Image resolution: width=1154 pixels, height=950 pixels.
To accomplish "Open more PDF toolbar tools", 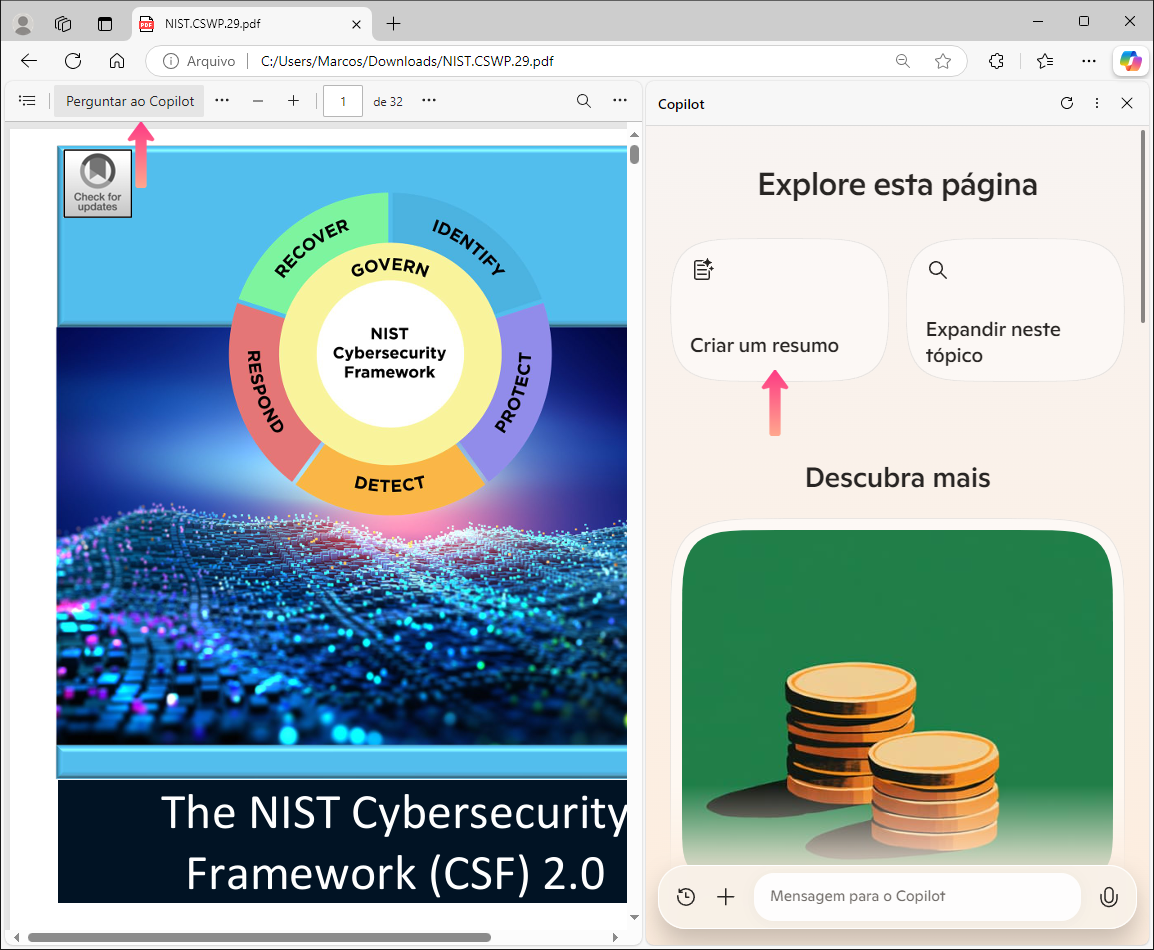I will point(620,101).
